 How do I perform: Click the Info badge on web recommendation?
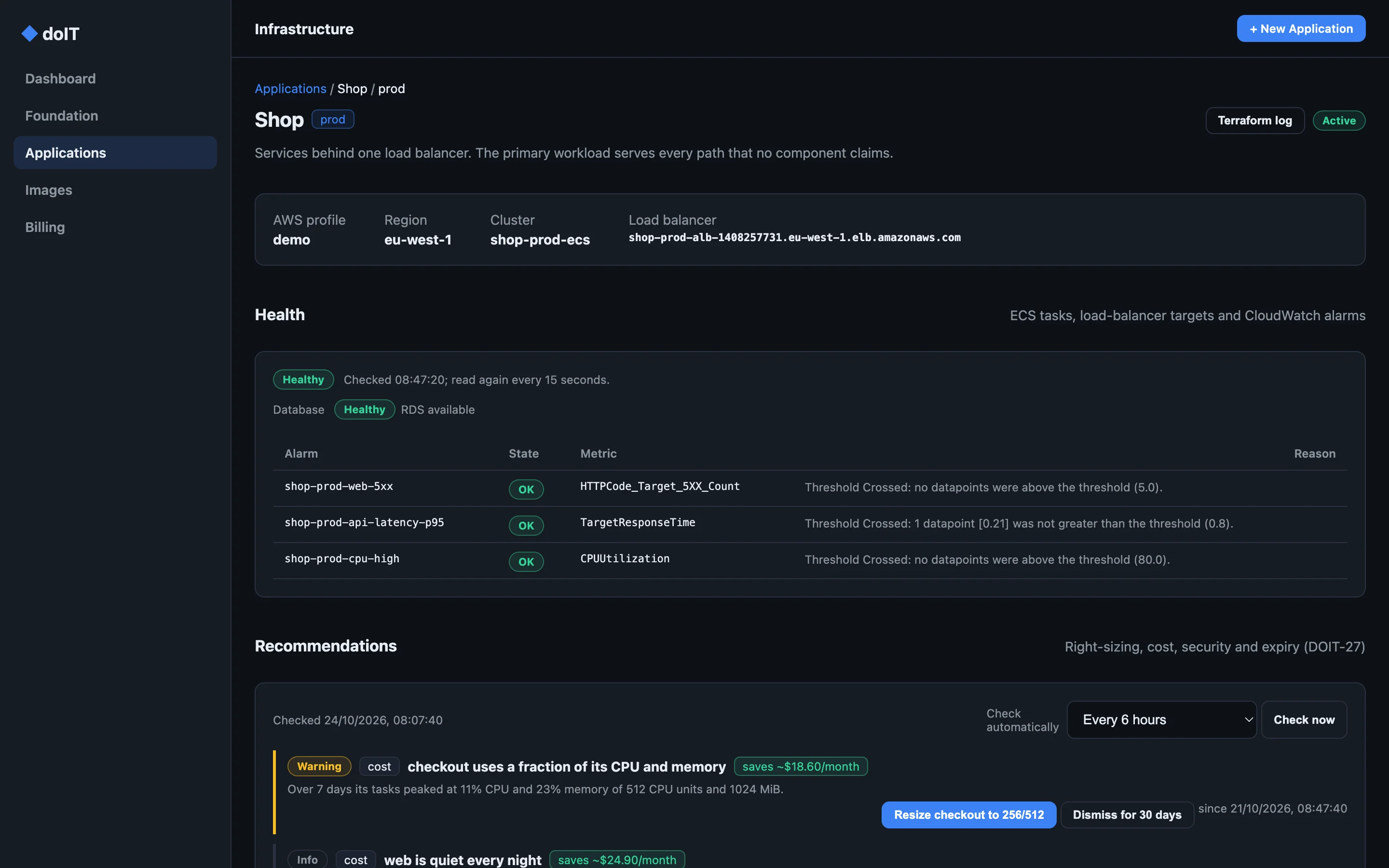pyautogui.click(x=307, y=859)
